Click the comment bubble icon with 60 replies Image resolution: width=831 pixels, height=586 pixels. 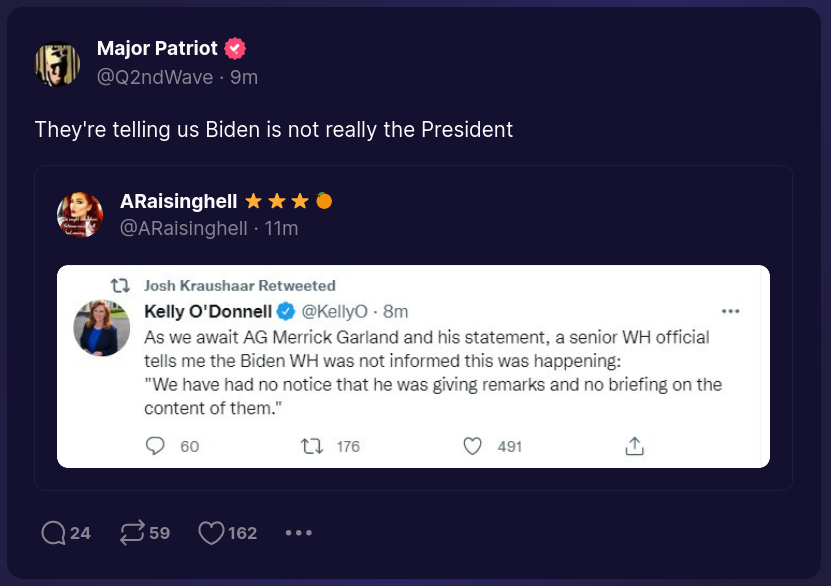(155, 446)
